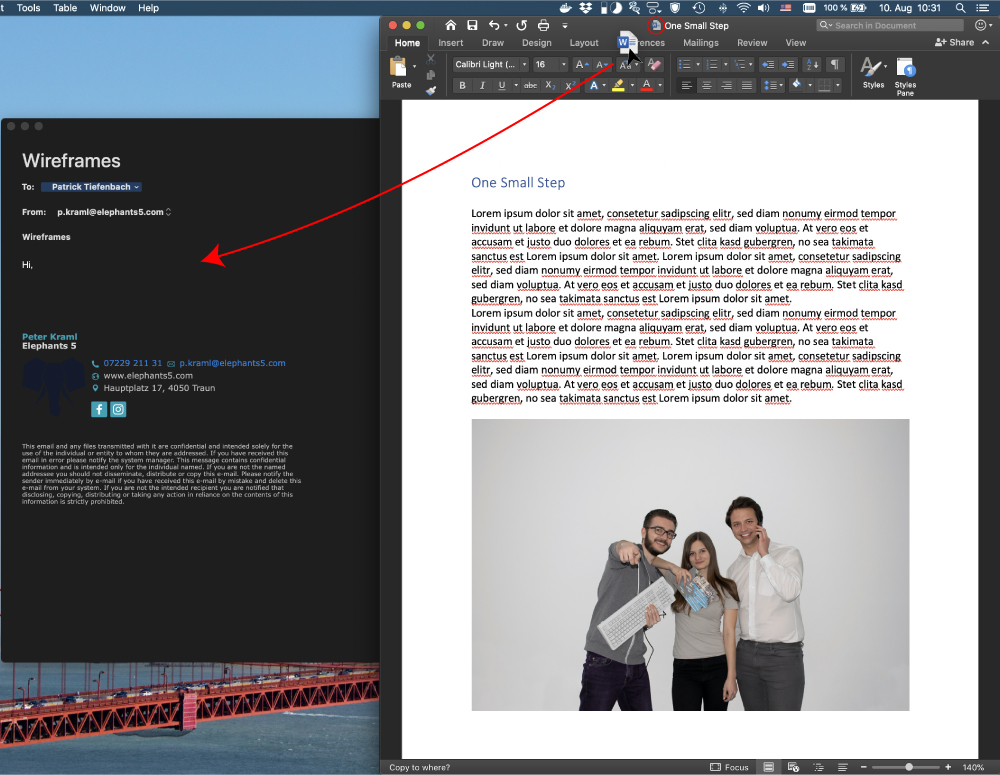Click the yellow text highlight color button
Image resolution: width=1000 pixels, height=775 pixels.
[619, 86]
